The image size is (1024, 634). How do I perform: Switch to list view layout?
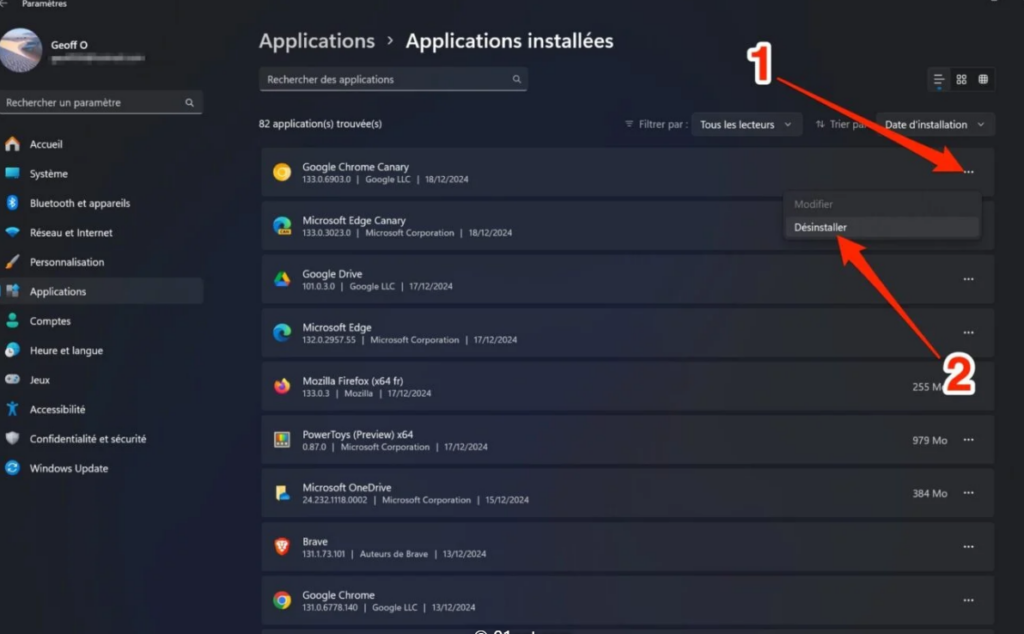[x=938, y=80]
